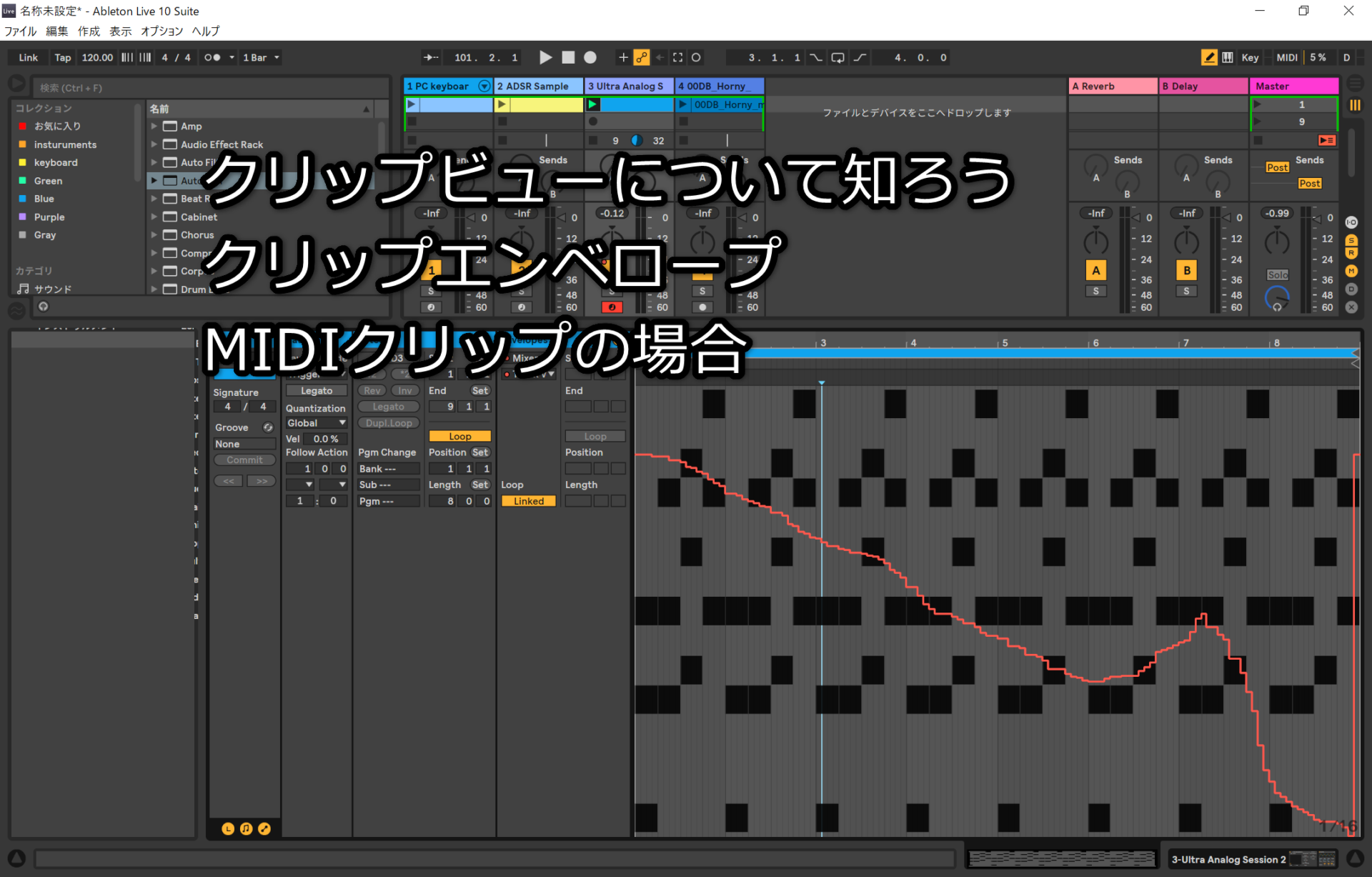This screenshot has height=877, width=1372.
Task: Open the Quantization Global dropdown
Action: coord(316,423)
